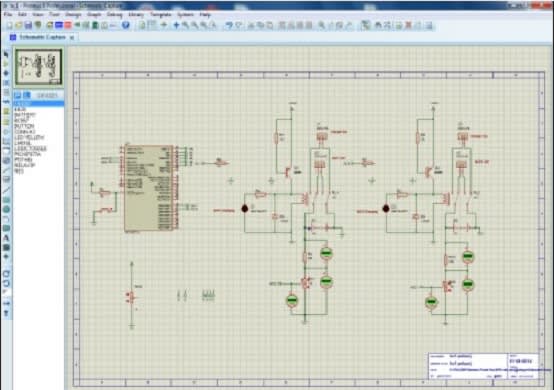The width and height of the screenshot is (554, 390).
Task: Click the L library manage button
Action: [x=27, y=95]
